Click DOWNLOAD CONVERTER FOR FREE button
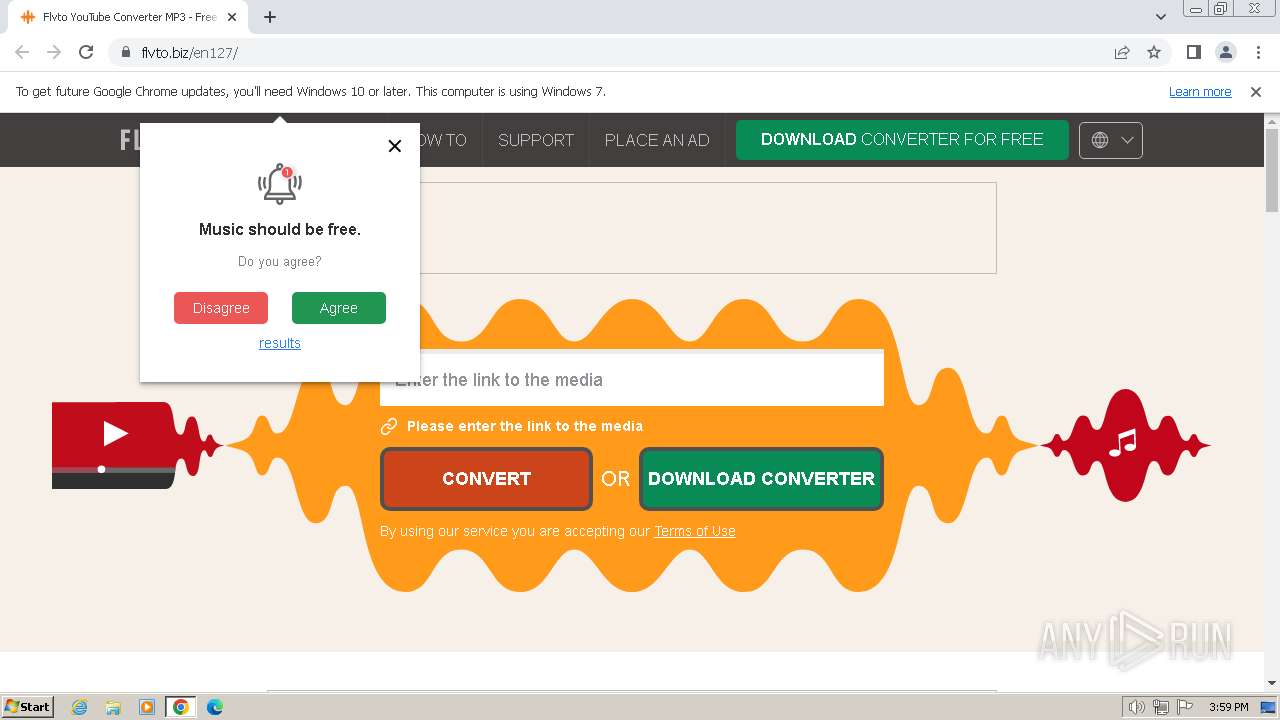This screenshot has height=720, width=1280. click(x=902, y=140)
